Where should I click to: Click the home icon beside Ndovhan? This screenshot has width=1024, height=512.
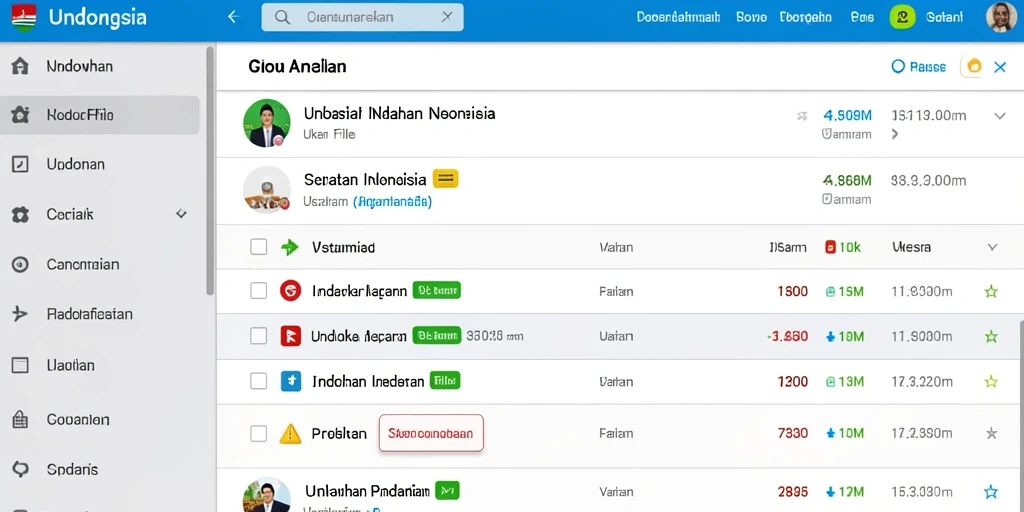click(x=20, y=66)
